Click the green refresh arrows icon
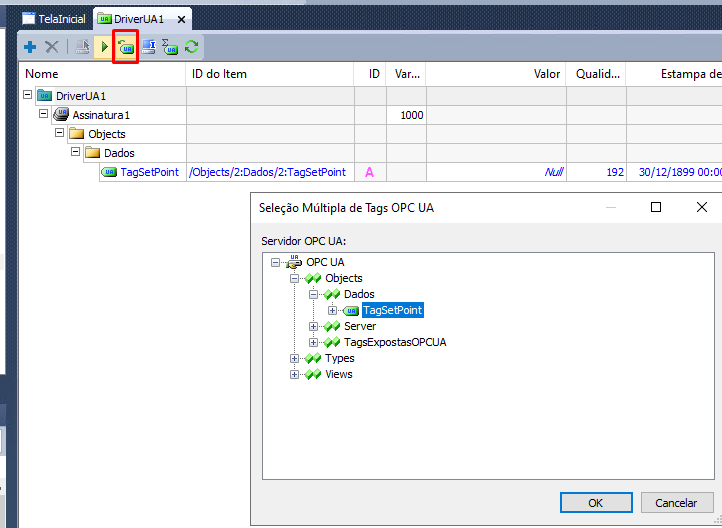The width and height of the screenshot is (722, 528). pos(191,47)
